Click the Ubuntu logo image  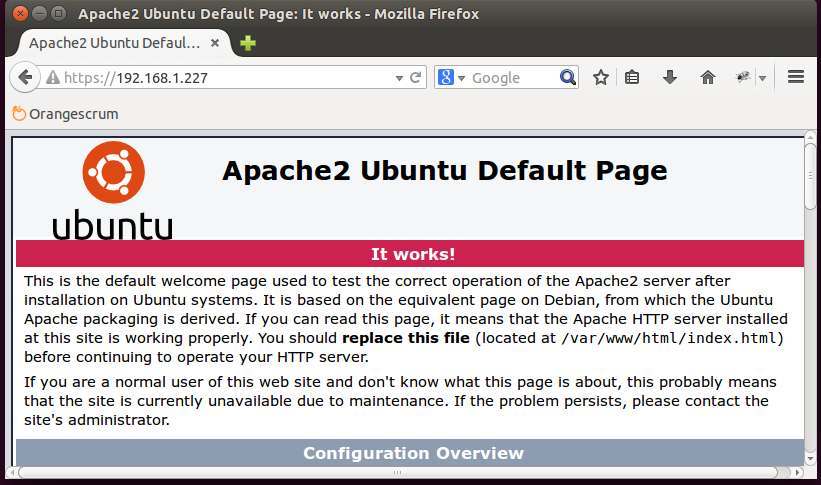[x=113, y=191]
